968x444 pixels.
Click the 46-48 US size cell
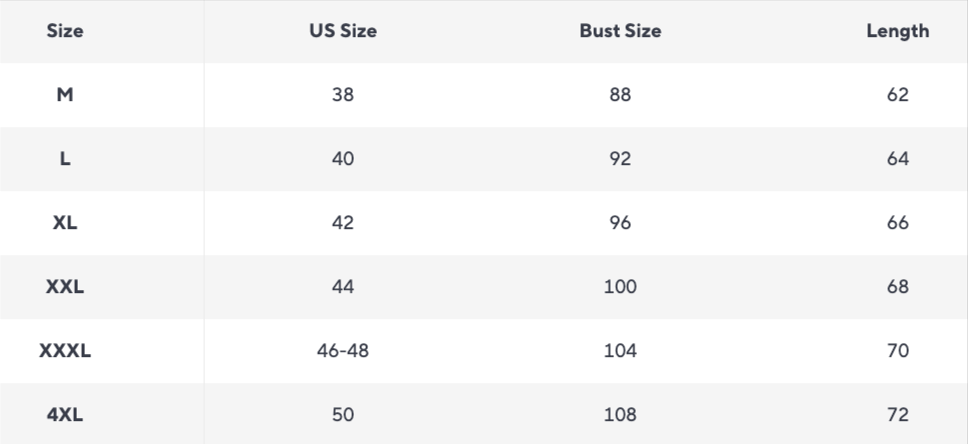(x=343, y=351)
